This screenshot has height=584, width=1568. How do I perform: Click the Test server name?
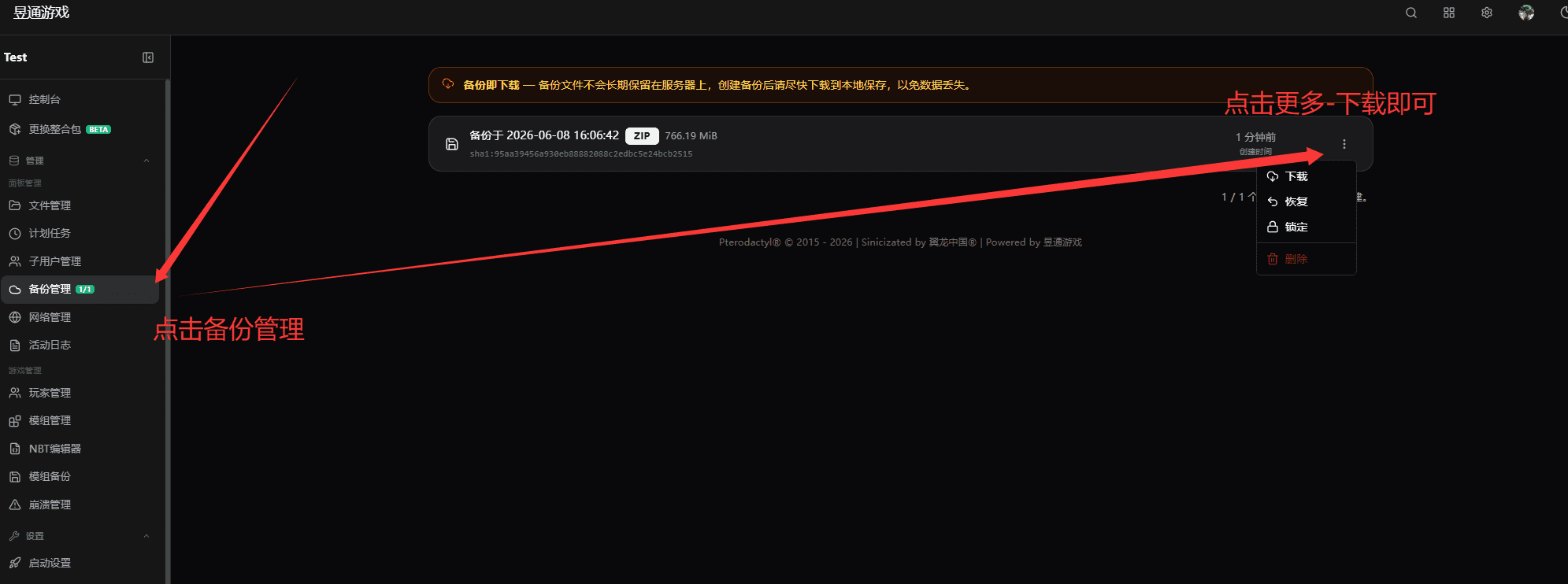(x=15, y=57)
